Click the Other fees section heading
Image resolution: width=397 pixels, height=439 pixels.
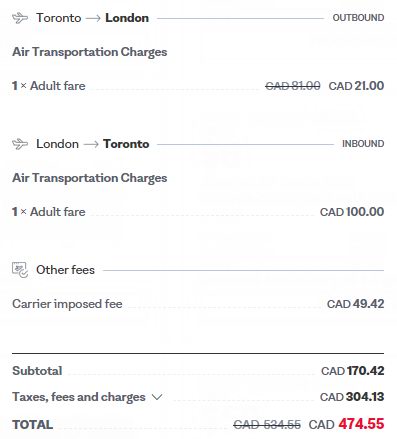pos(65,270)
